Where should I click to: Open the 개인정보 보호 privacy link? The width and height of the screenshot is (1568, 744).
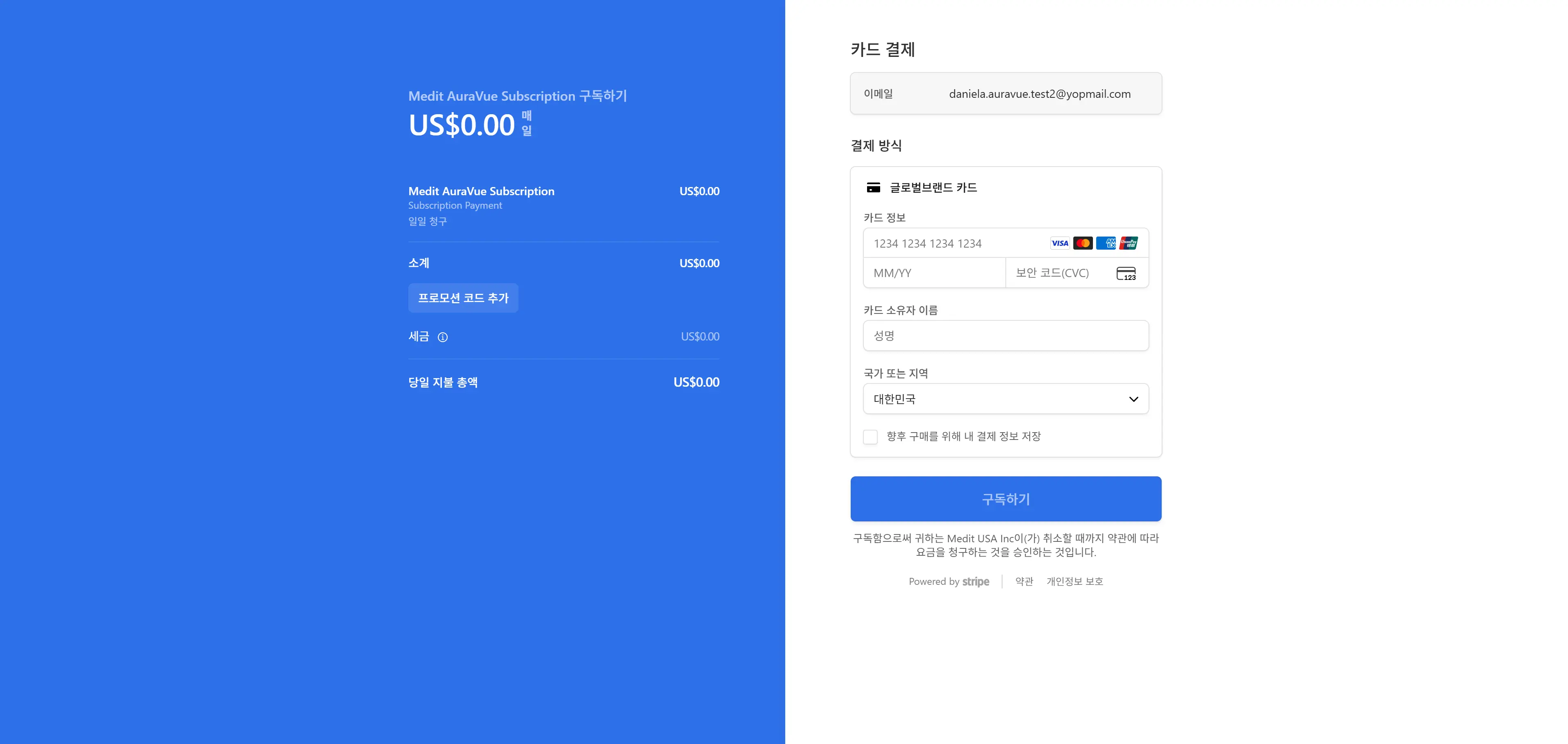coord(1075,582)
